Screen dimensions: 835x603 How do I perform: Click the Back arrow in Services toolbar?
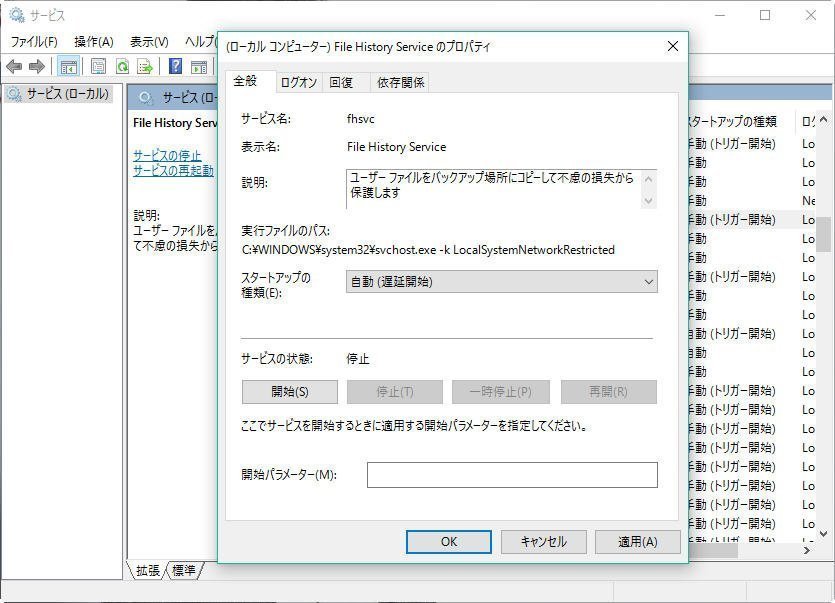14,67
